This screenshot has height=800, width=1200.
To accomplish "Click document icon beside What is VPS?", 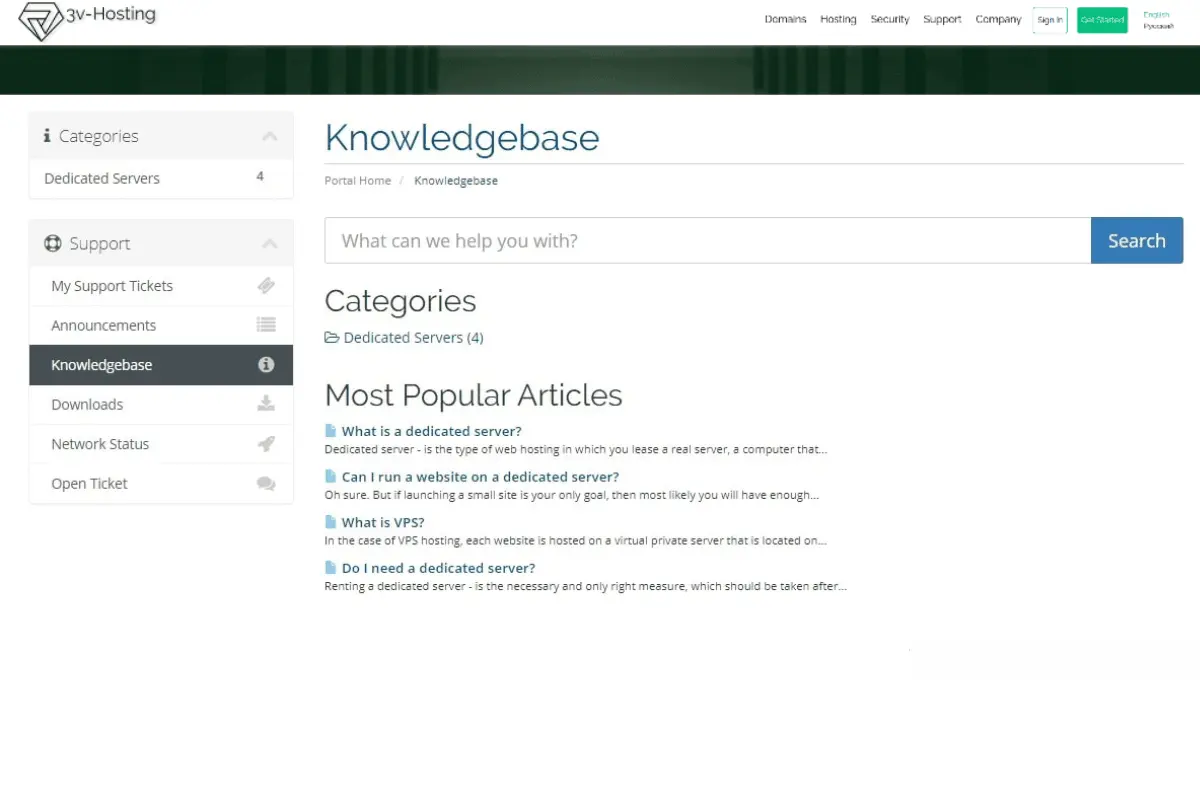I will click(x=331, y=522).
